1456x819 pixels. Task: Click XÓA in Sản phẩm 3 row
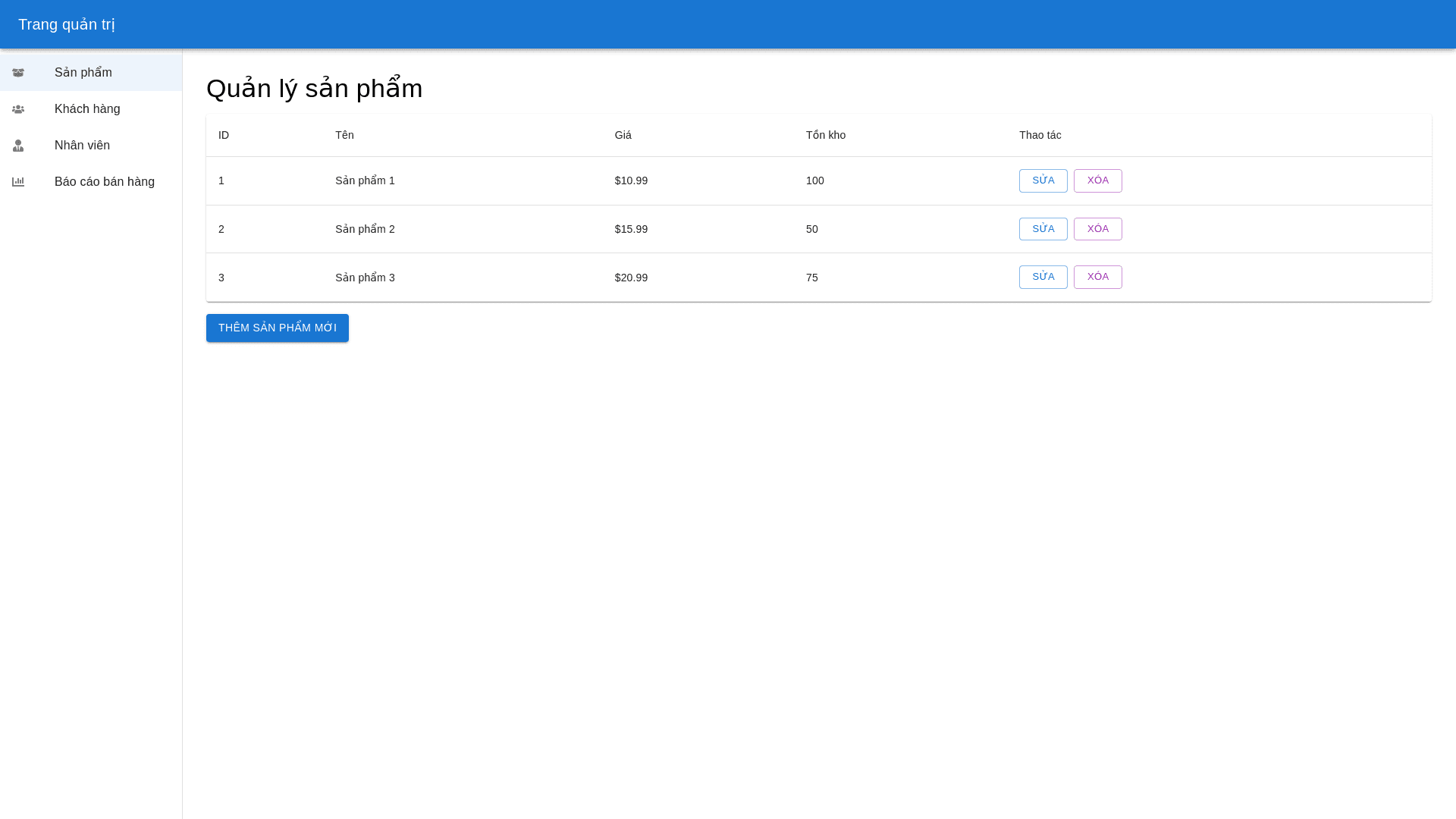[x=1097, y=277]
